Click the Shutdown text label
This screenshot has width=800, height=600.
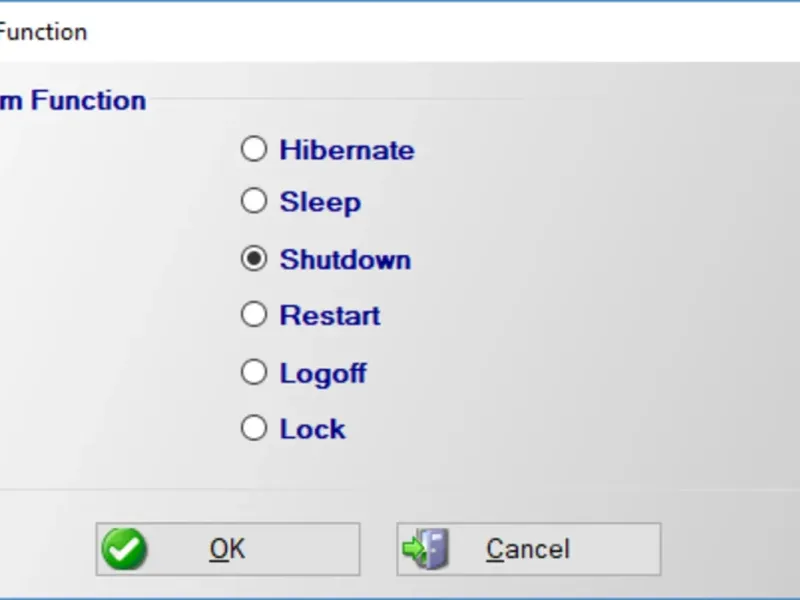[x=345, y=260]
